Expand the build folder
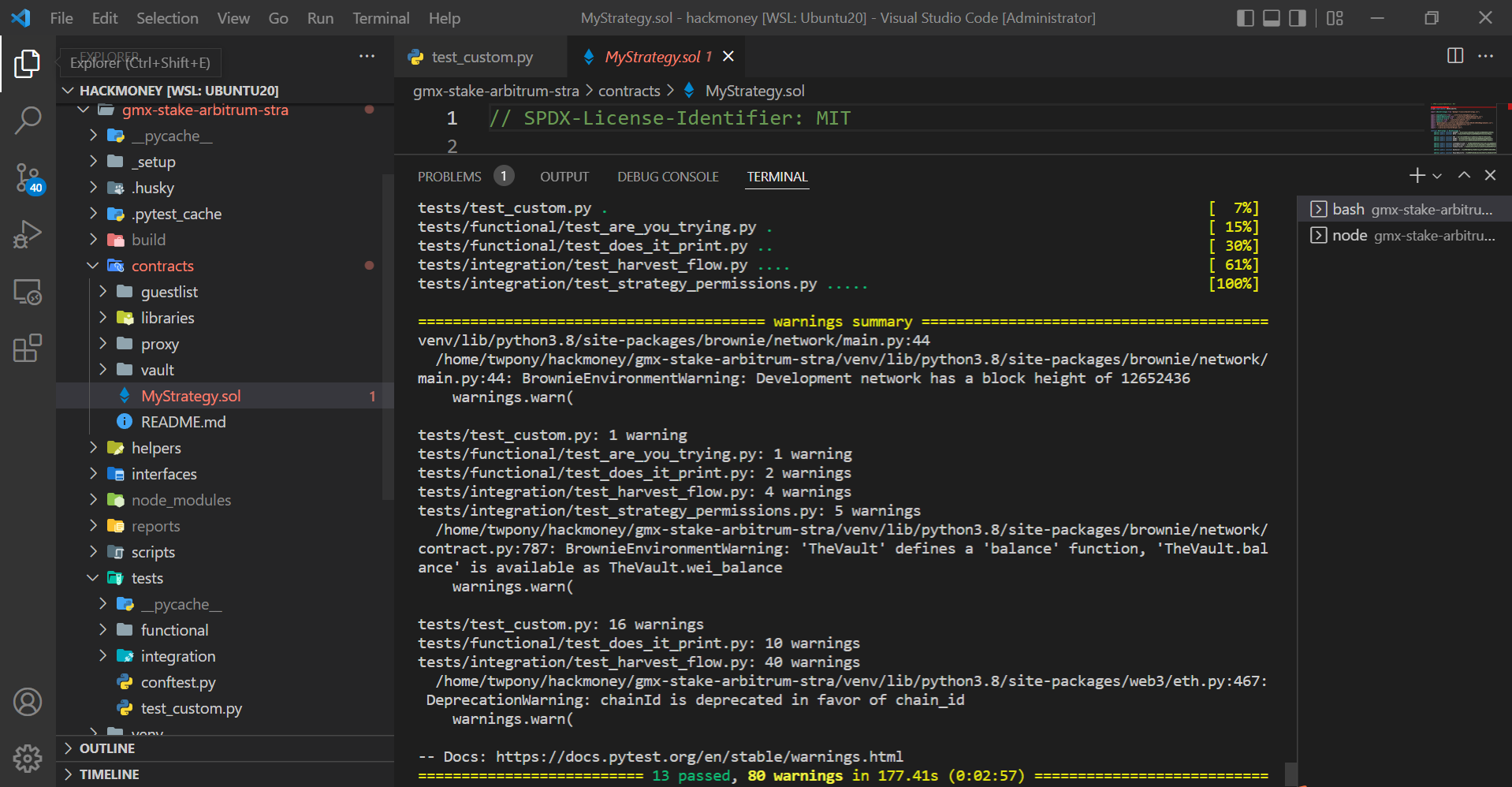 coord(225,240)
